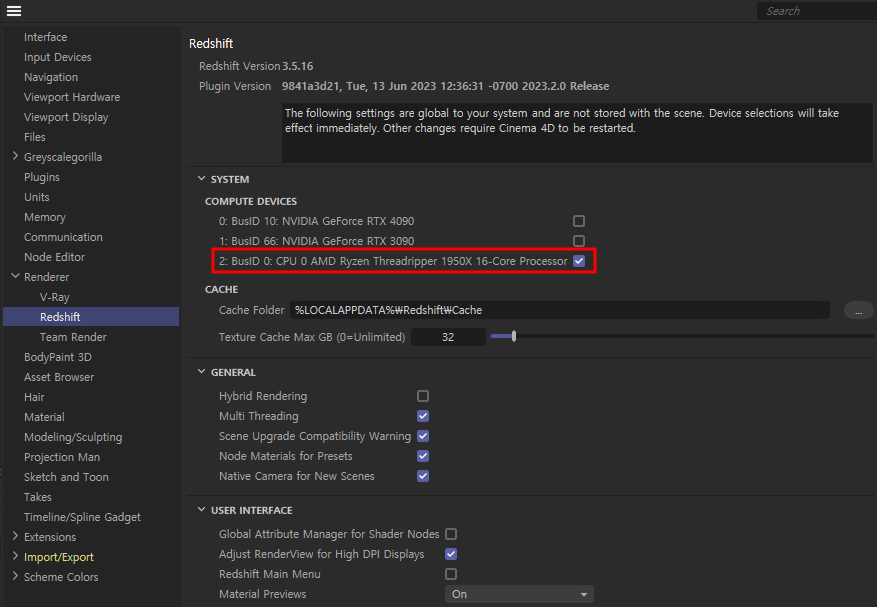Open the hamburger menu icon
Screen dimensions: 877x607
click(x=14, y=11)
